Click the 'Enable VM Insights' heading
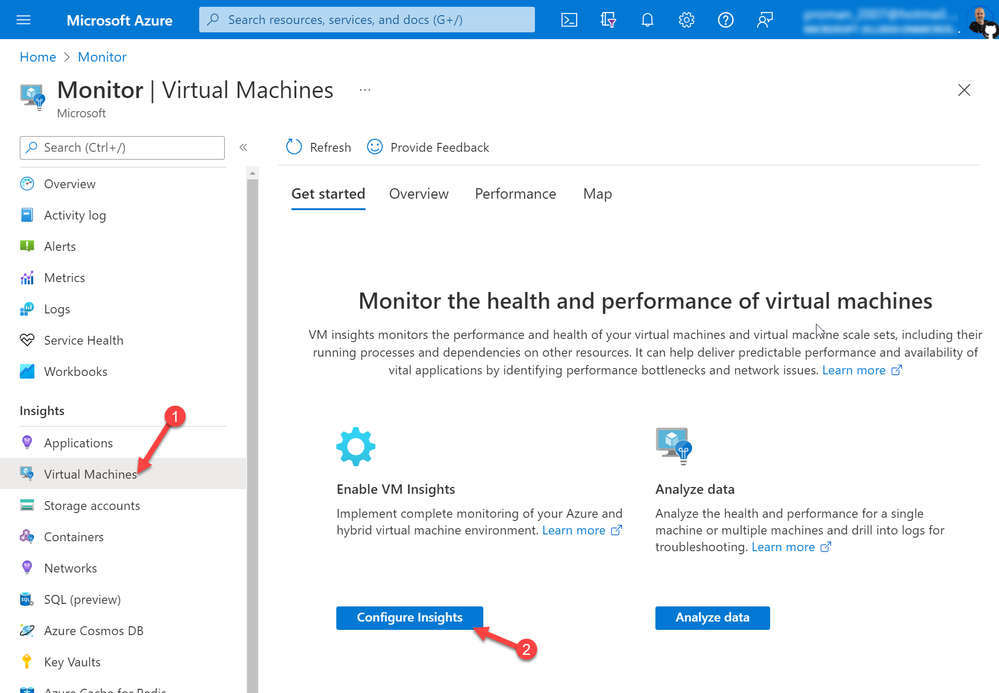 pos(396,489)
